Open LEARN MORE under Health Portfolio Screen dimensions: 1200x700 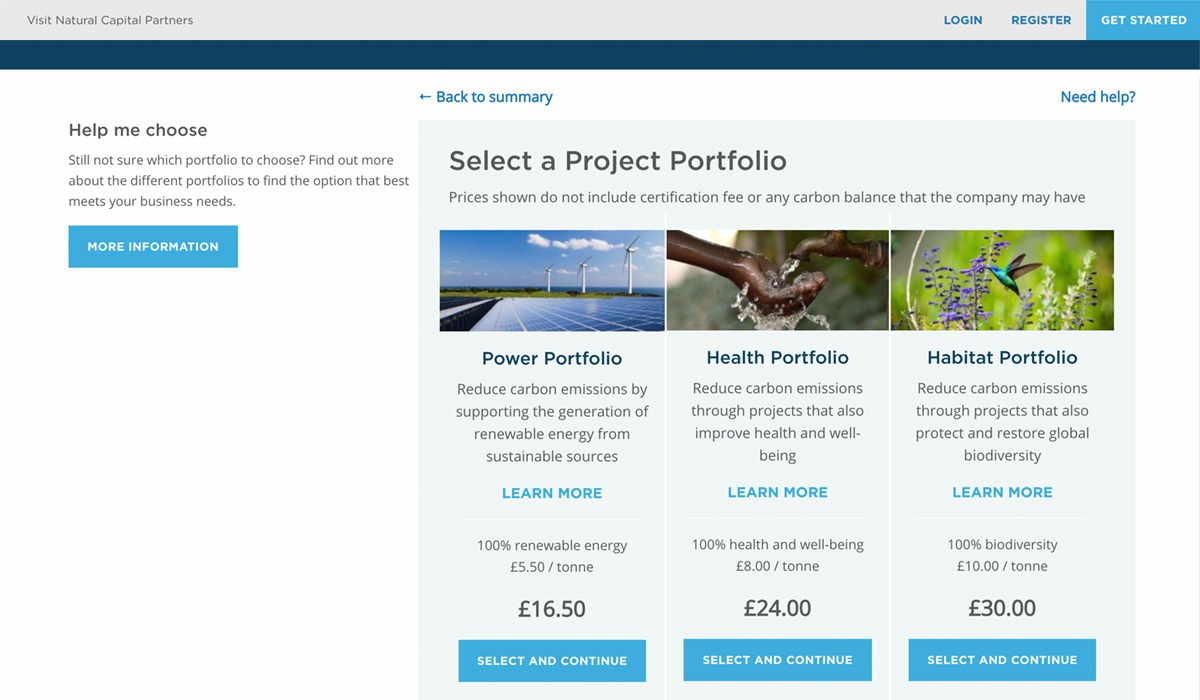[x=777, y=492]
